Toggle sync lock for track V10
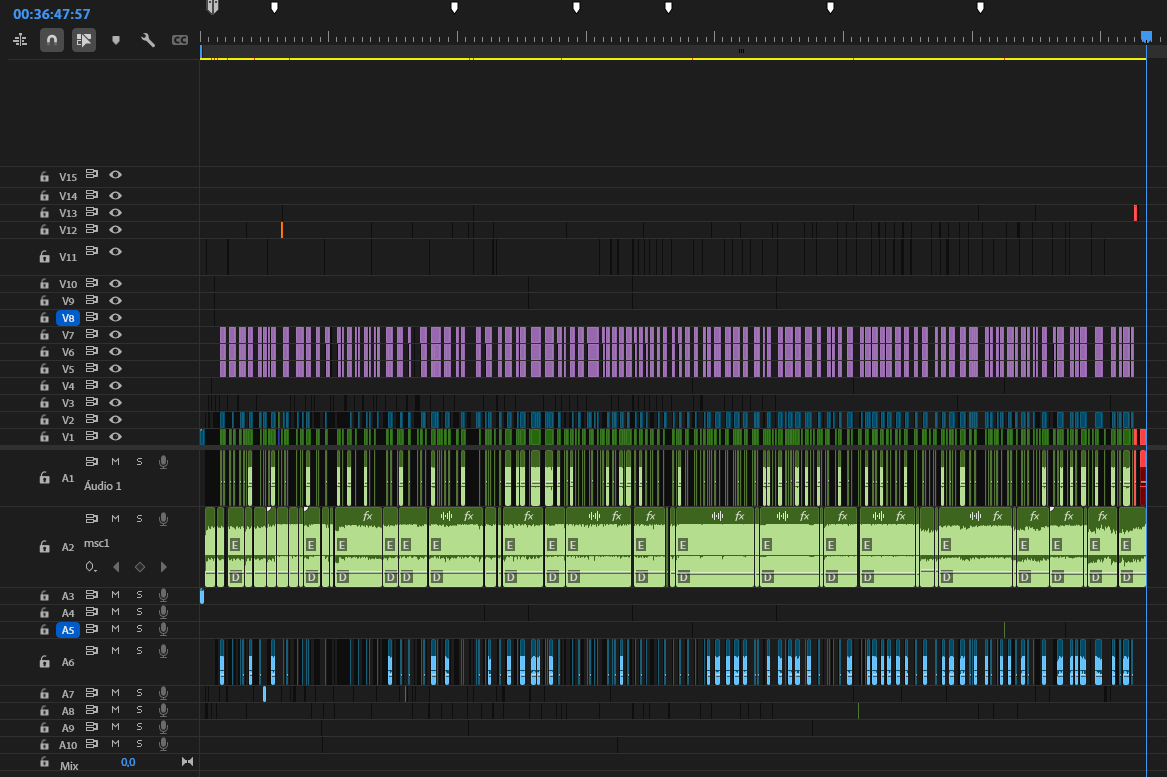Image resolution: width=1167 pixels, height=777 pixels. coord(92,283)
